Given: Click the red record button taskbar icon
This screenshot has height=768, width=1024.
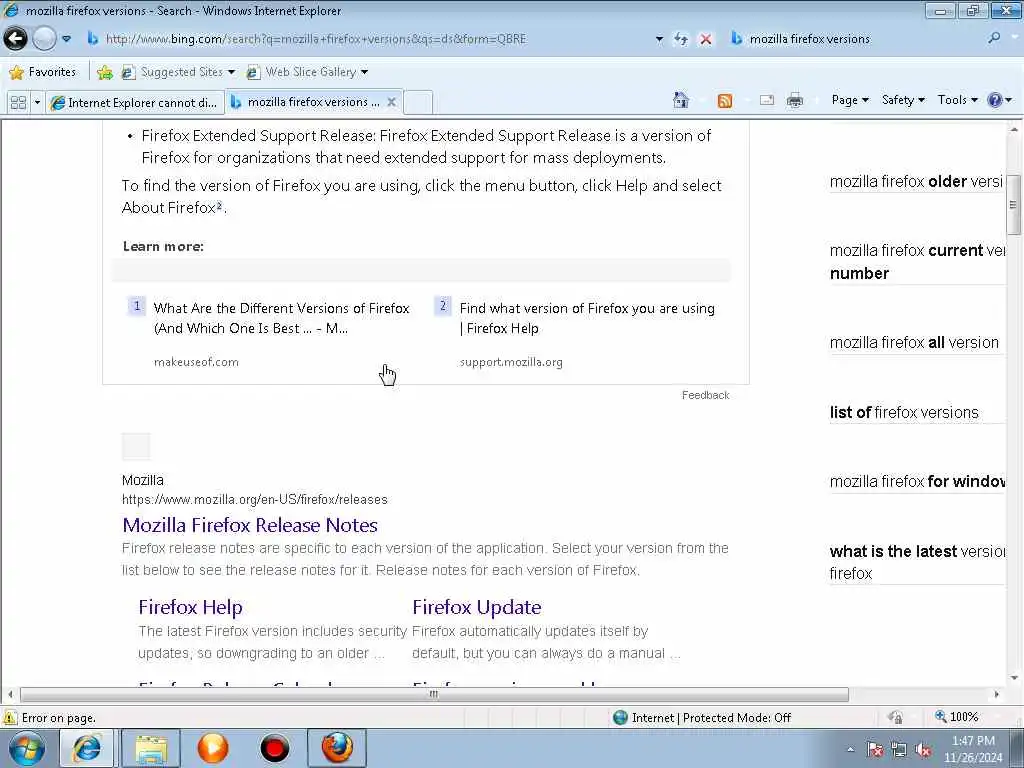Looking at the screenshot, I should 274,748.
